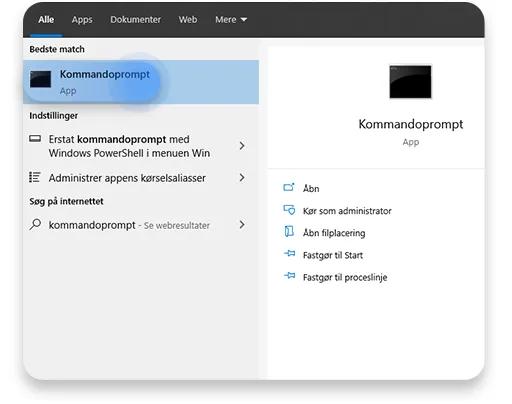This screenshot has height=404, width=512.
Task: Click Kommandoprompt title in preview pane
Action: [x=411, y=124]
